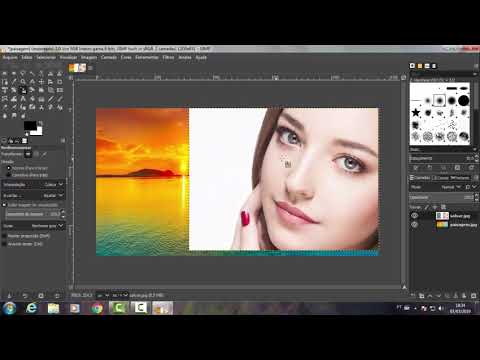The height and width of the screenshot is (360, 480).
Task: Reset tool options to defaults
Action: tap(57, 295)
